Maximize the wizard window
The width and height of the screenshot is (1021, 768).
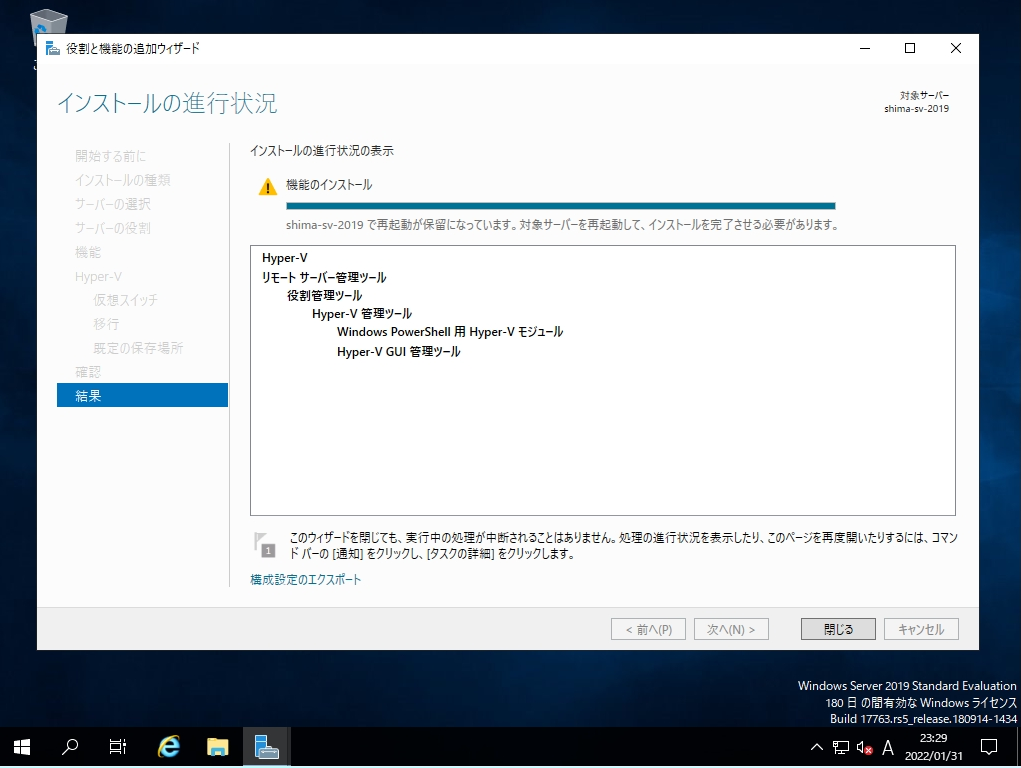[x=910, y=48]
